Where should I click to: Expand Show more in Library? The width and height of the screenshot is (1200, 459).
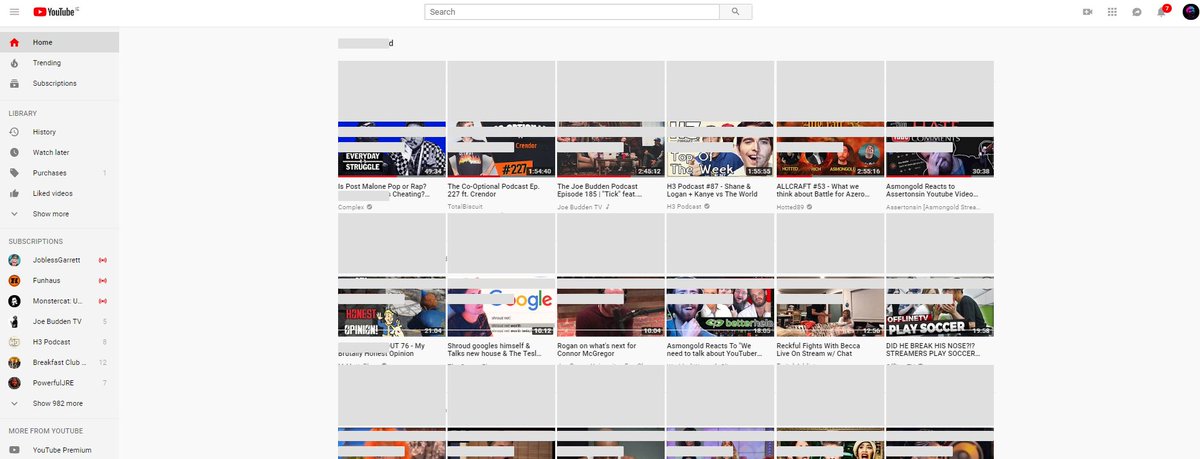[x=59, y=214]
